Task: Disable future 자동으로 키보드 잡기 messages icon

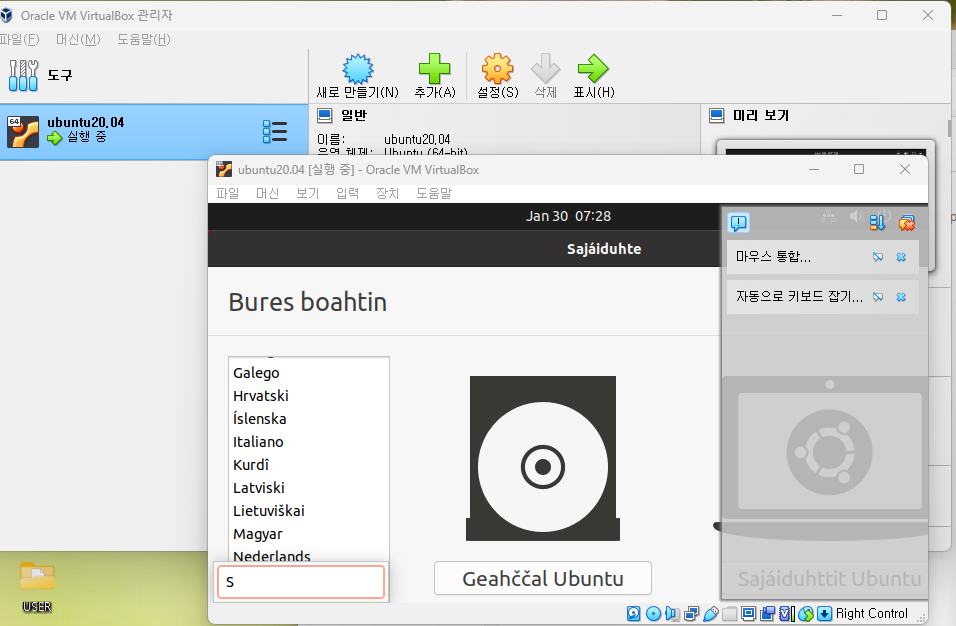Action: click(x=878, y=297)
